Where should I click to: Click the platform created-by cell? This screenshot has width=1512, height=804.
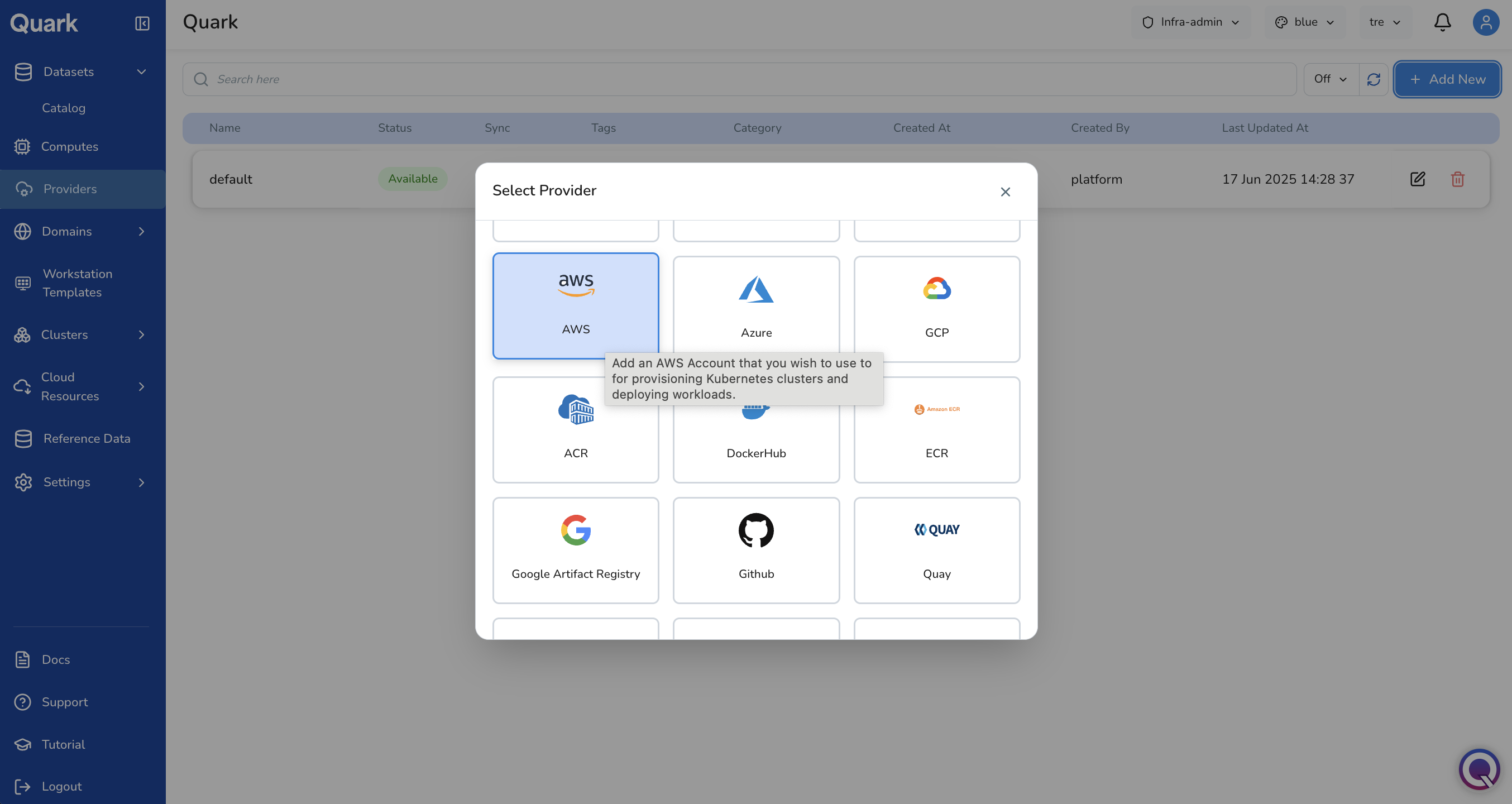pos(1097,179)
